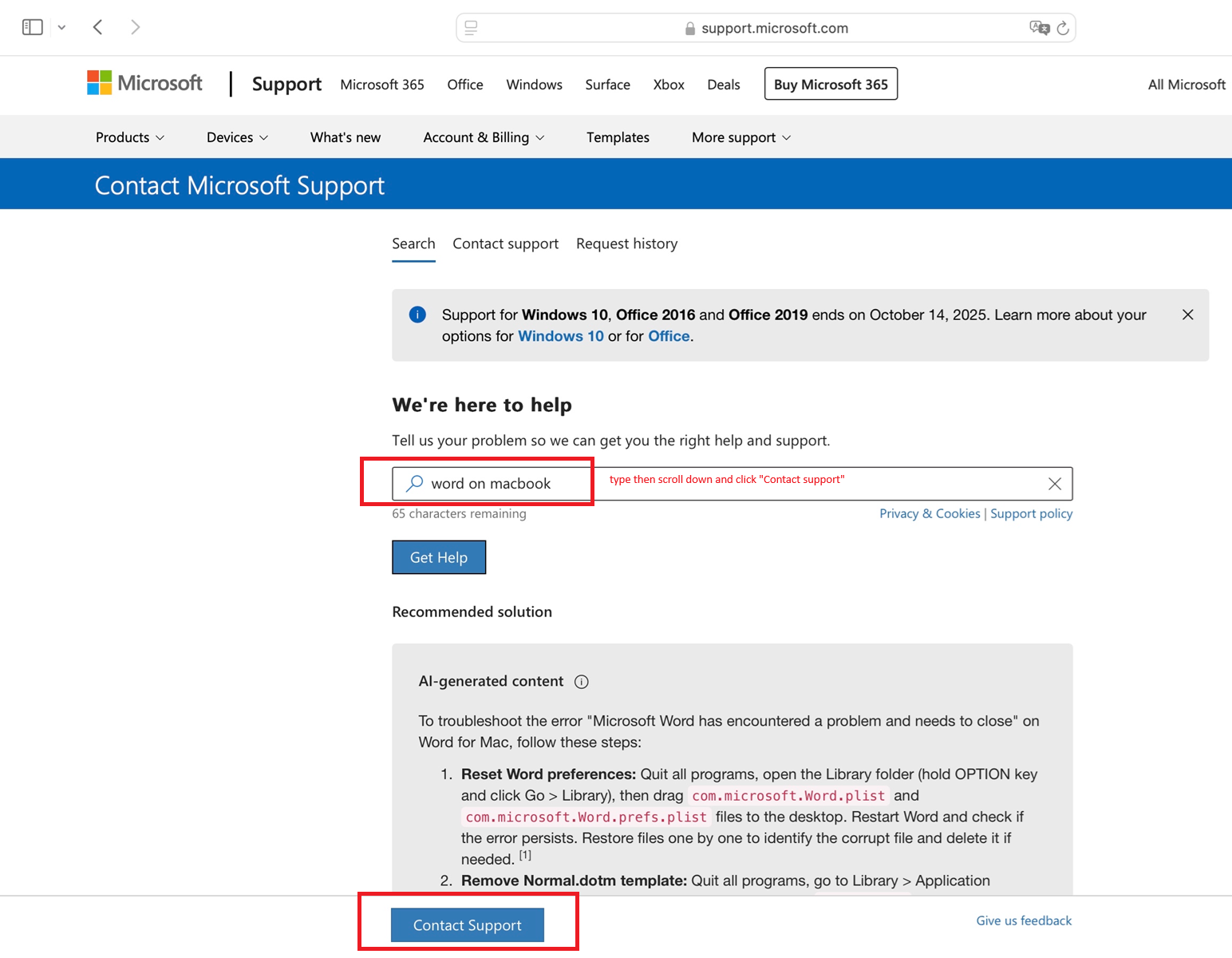1232x958 pixels.
Task: Open the sidebar options chevron menu
Action: [x=61, y=28]
